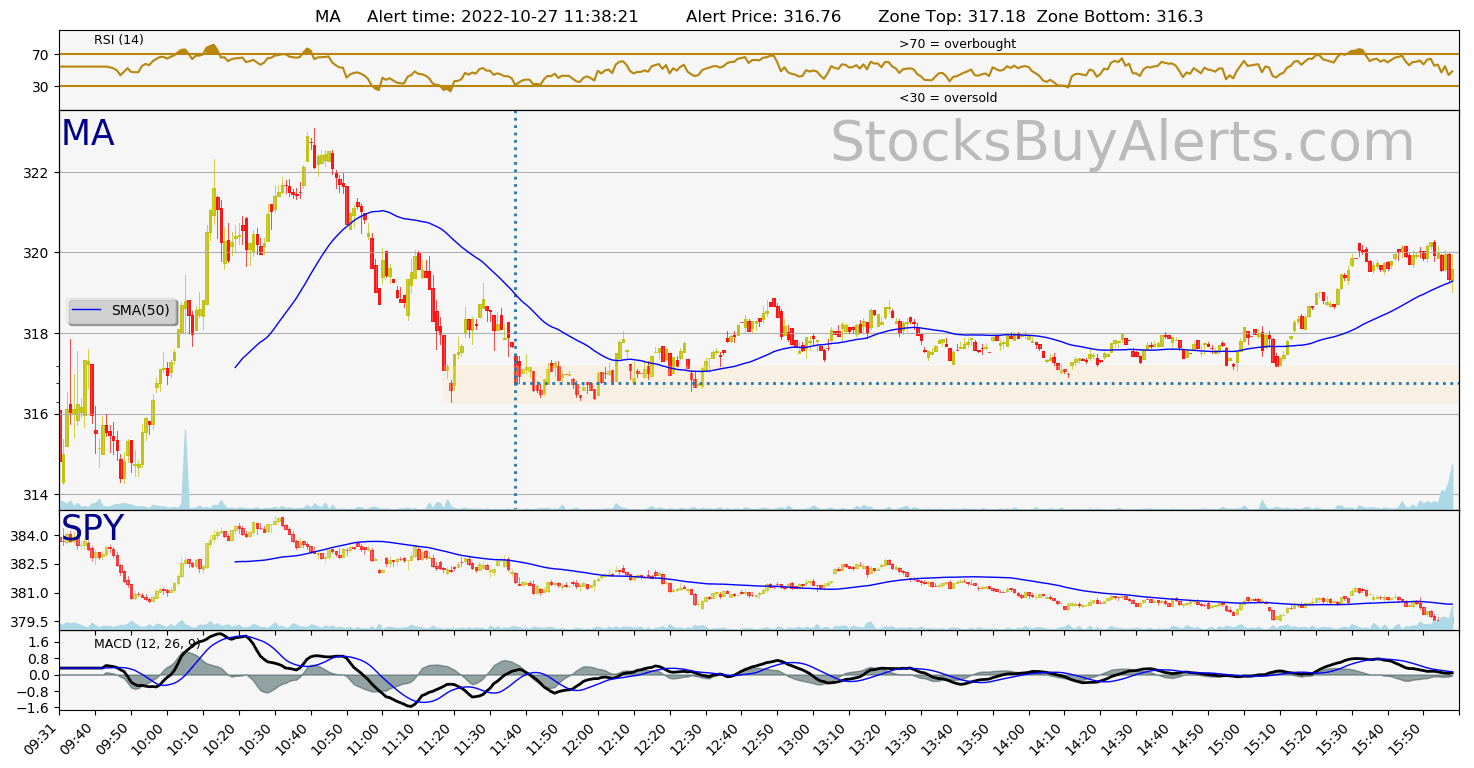
Task: Click the vertical dotted alert time line
Action: click(x=515, y=310)
